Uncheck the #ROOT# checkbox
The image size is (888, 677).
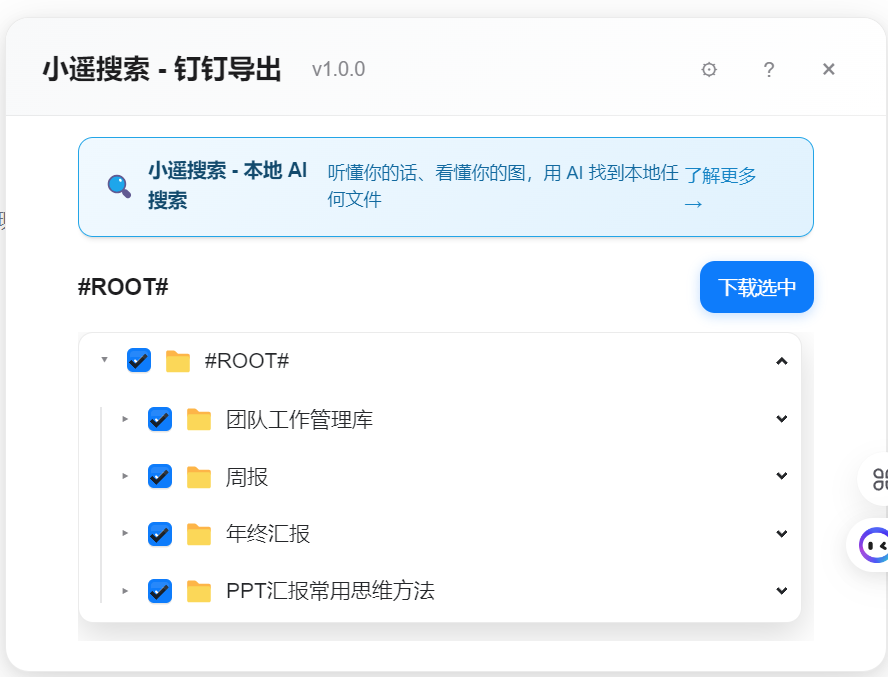click(139, 360)
